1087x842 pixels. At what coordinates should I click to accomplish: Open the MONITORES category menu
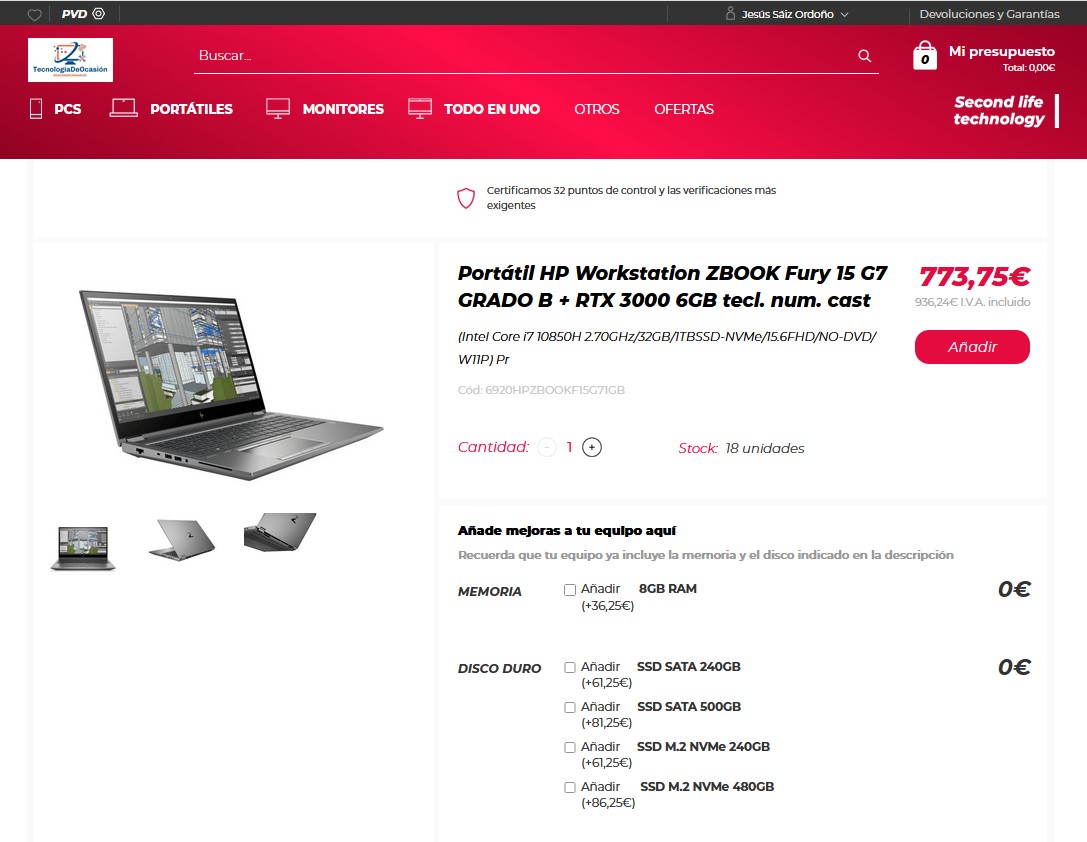coord(324,109)
